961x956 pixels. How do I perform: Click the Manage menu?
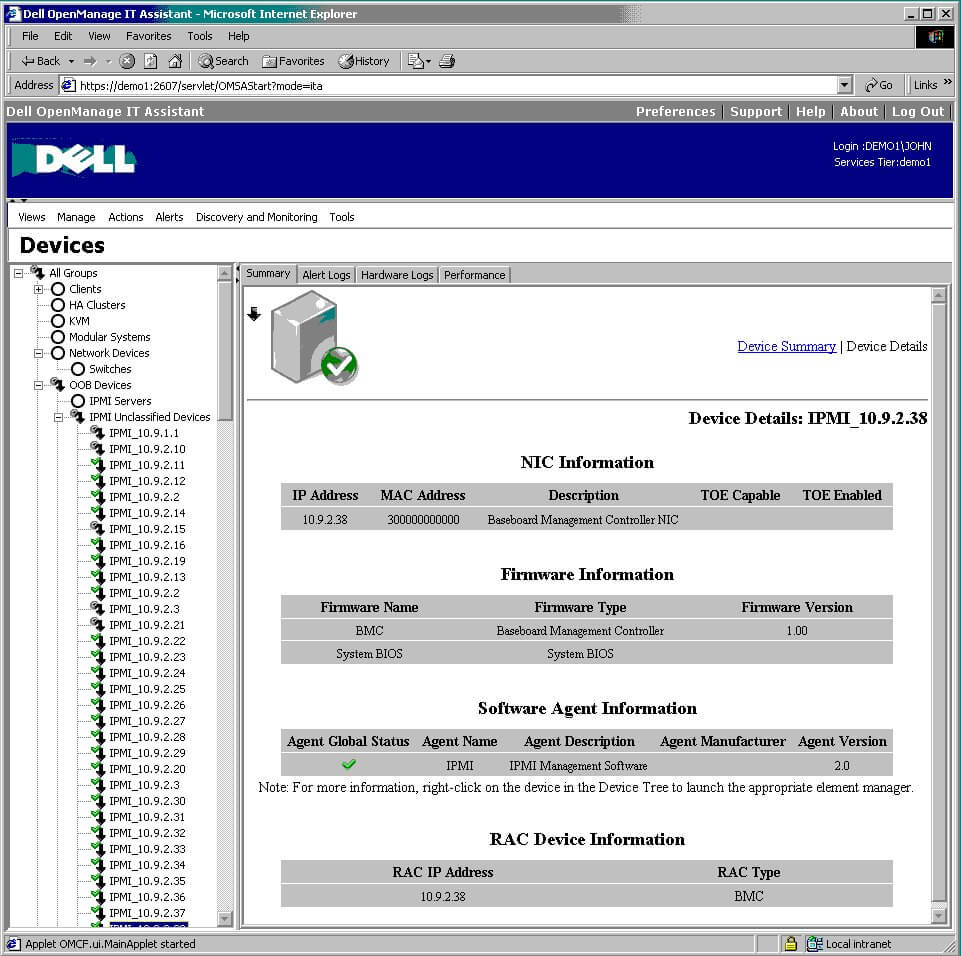76,217
